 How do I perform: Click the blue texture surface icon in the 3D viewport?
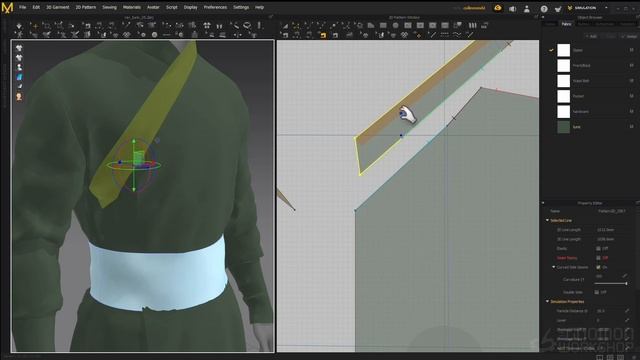(19, 77)
